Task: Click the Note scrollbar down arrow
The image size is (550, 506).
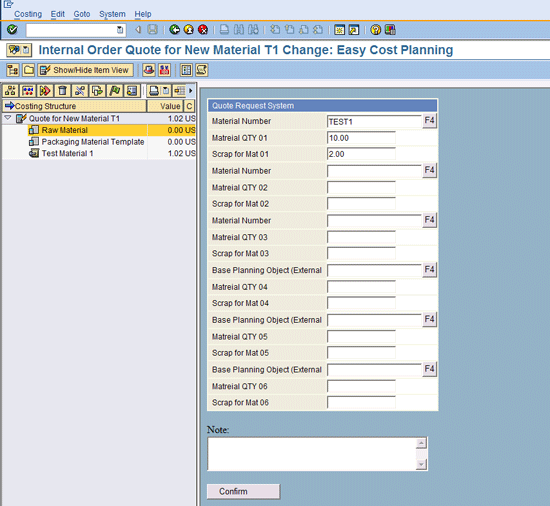Action: 421,465
